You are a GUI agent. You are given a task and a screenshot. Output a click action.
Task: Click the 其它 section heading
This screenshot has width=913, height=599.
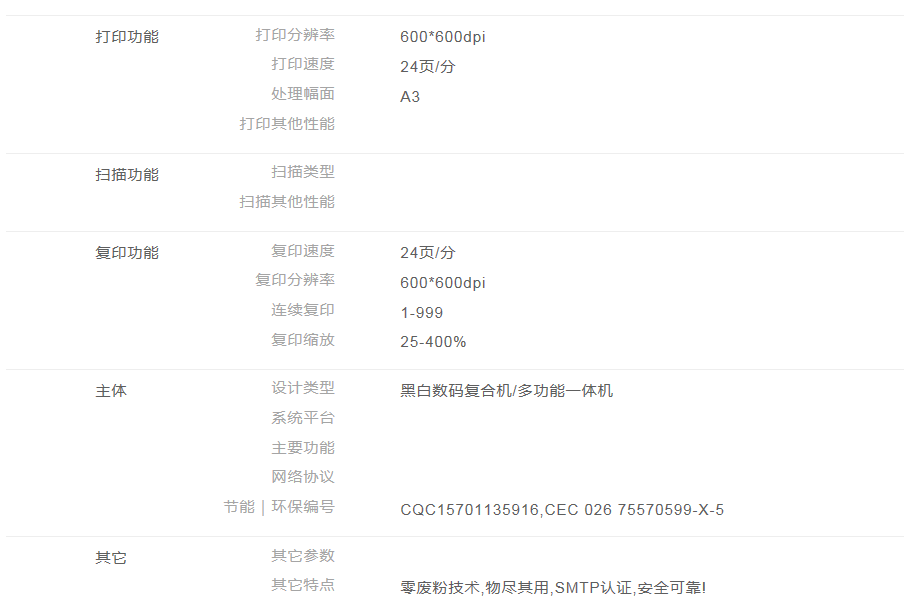pos(111,558)
